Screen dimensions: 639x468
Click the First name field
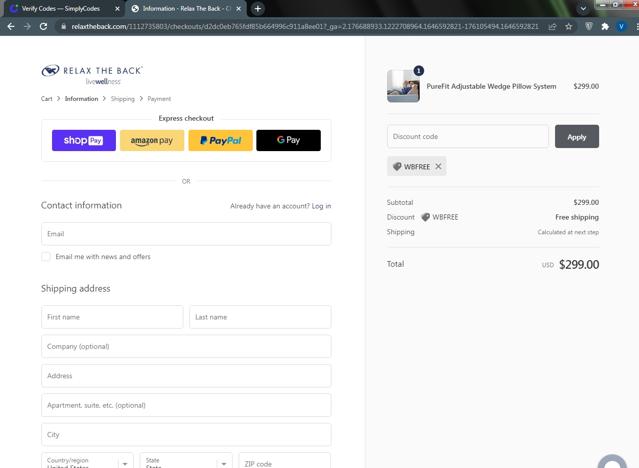112,317
